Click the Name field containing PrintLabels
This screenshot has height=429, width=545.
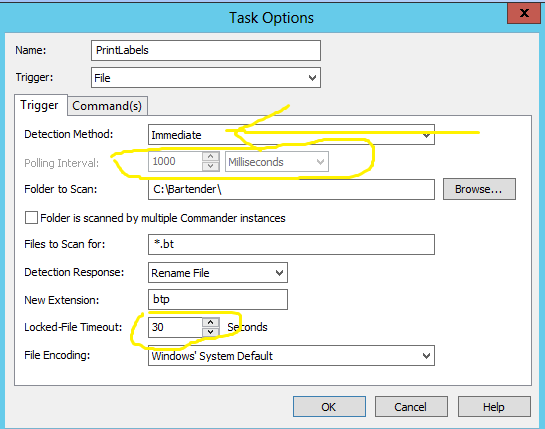[x=206, y=50]
